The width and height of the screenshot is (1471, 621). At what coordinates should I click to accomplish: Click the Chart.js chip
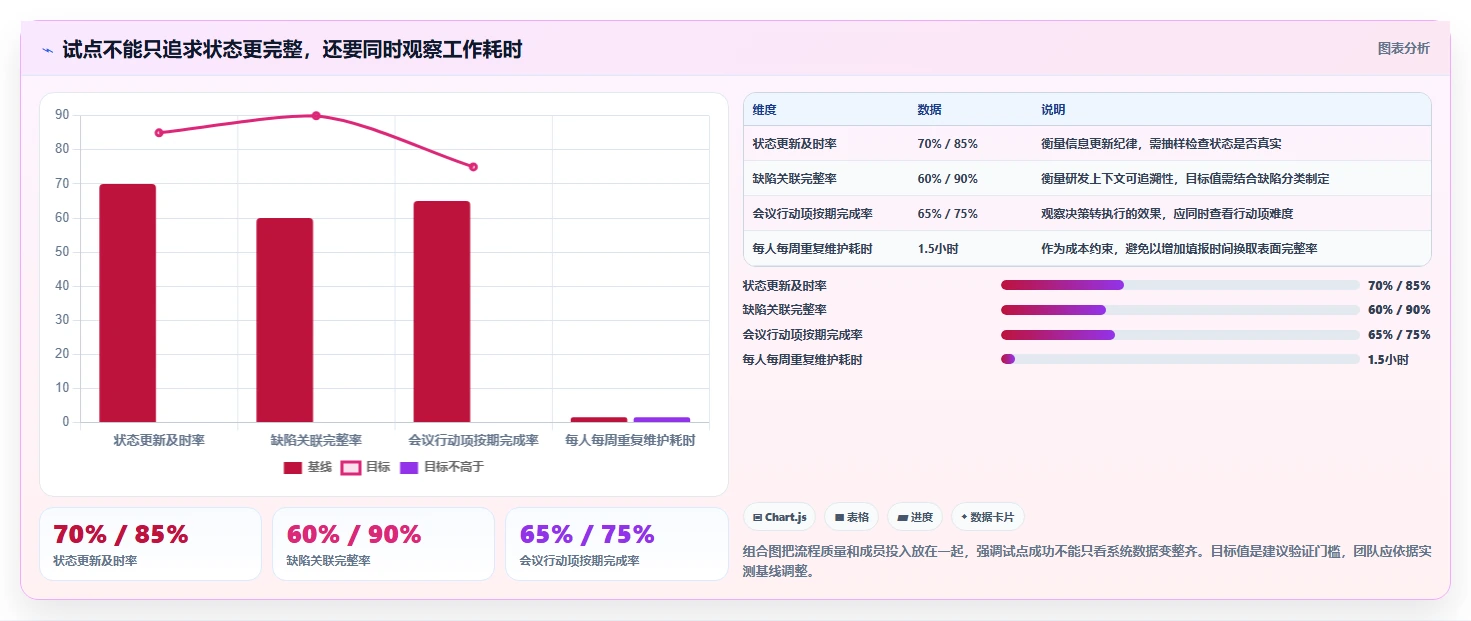coord(779,517)
